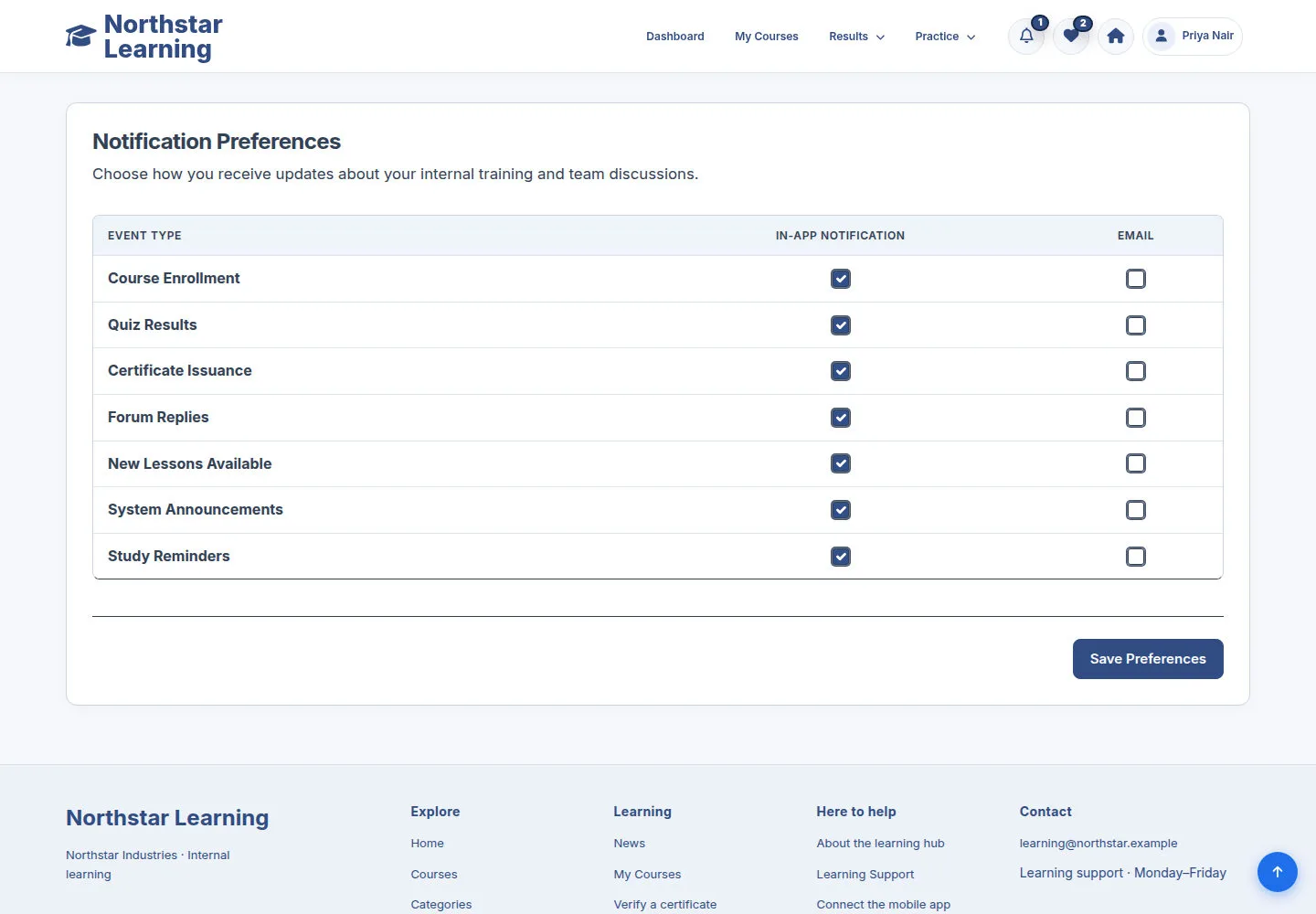The image size is (1316, 914).
Task: Uncheck in-app notification for Study Reminders
Action: pos(841,557)
